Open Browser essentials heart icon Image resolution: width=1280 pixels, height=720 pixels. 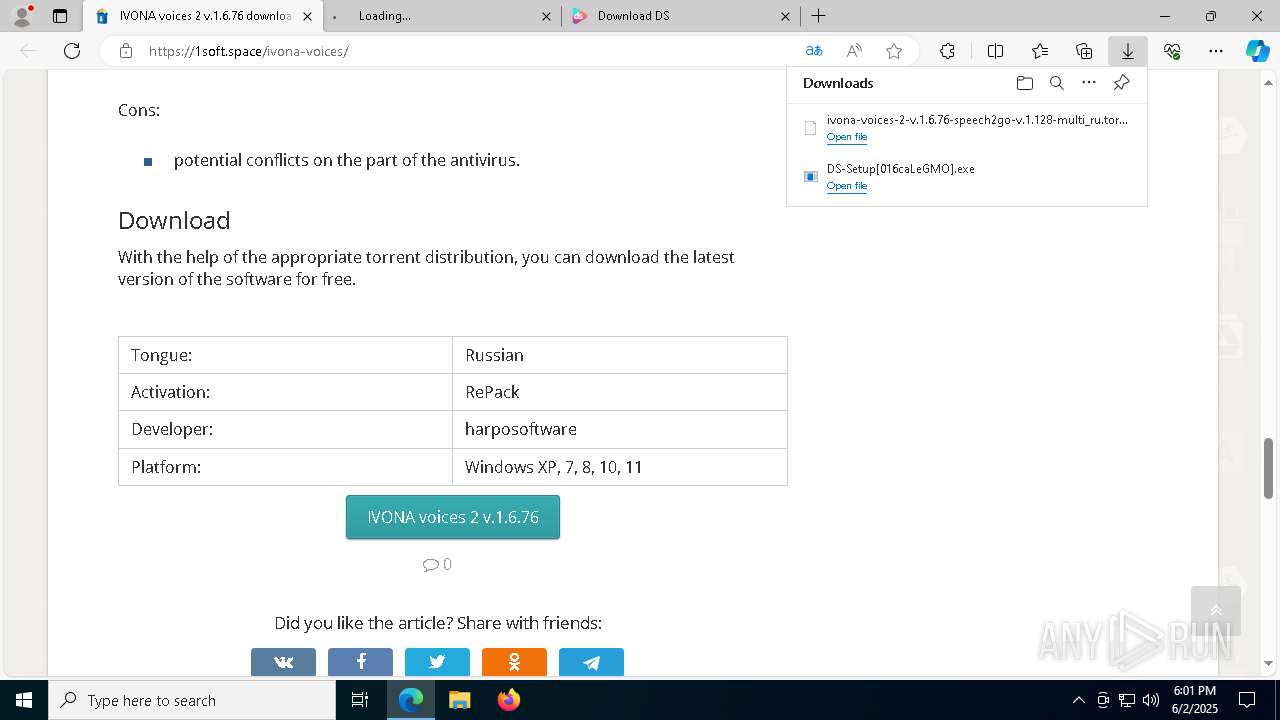pos(1172,51)
